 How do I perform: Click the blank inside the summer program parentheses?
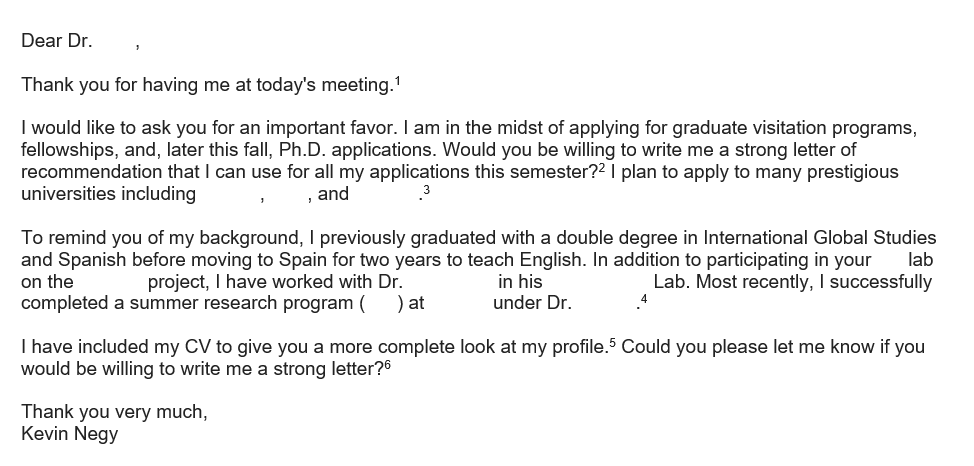point(381,303)
